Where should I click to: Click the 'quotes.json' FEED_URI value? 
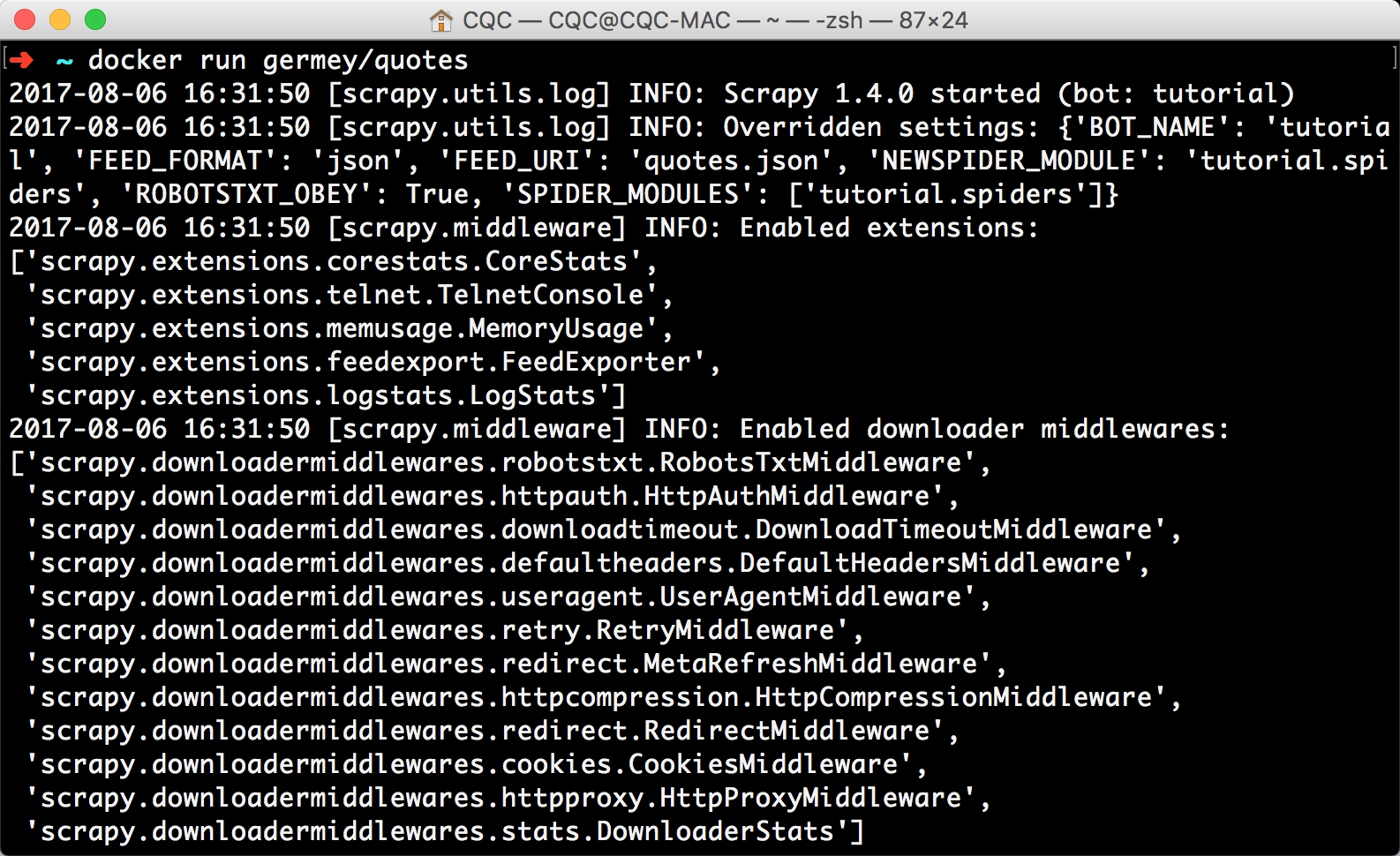[732, 161]
